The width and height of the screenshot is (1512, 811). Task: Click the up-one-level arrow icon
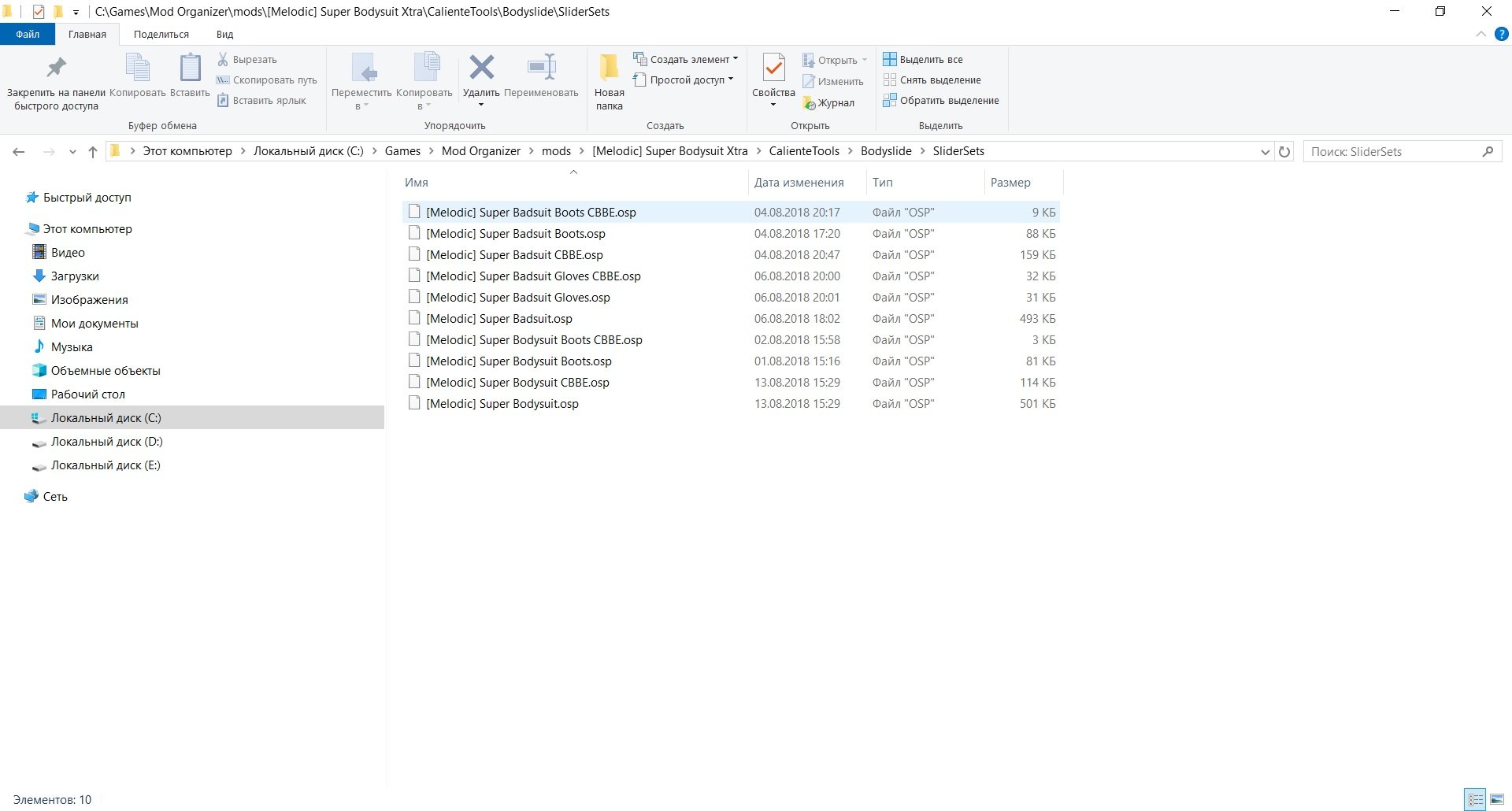[93, 152]
